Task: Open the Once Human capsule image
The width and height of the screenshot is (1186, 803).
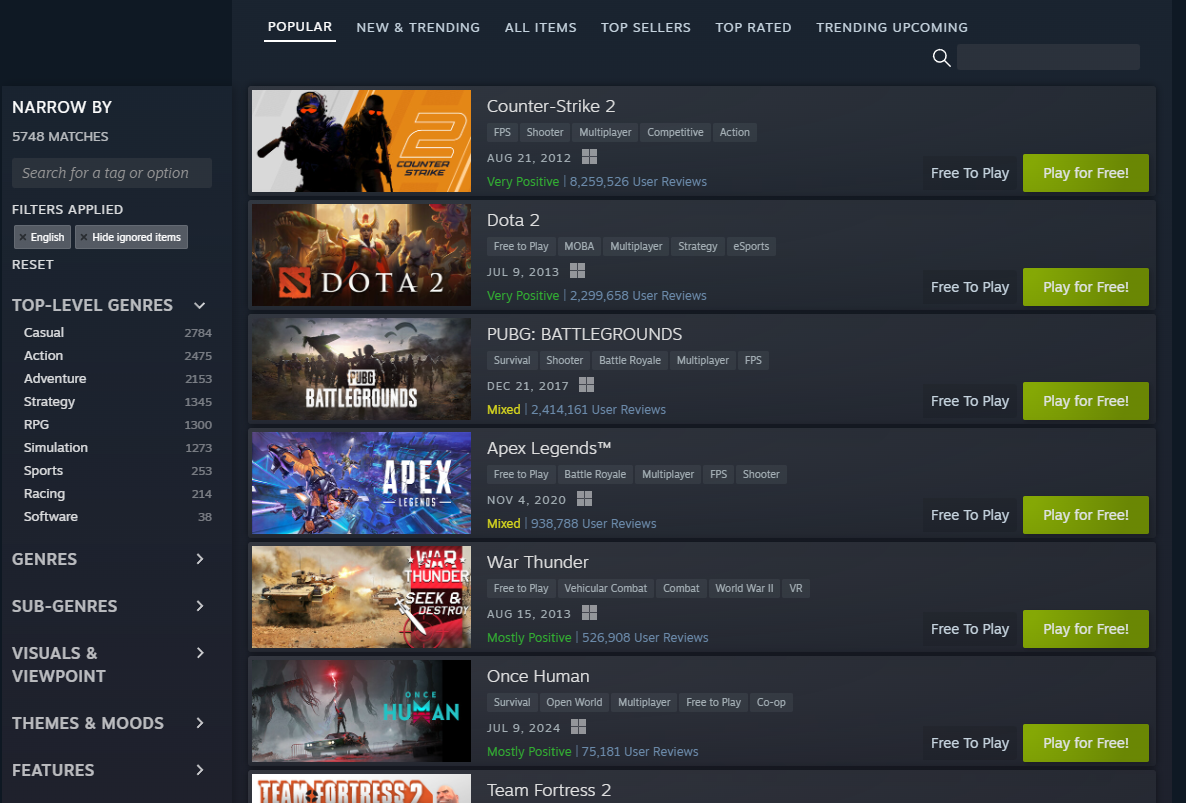Action: tap(362, 712)
